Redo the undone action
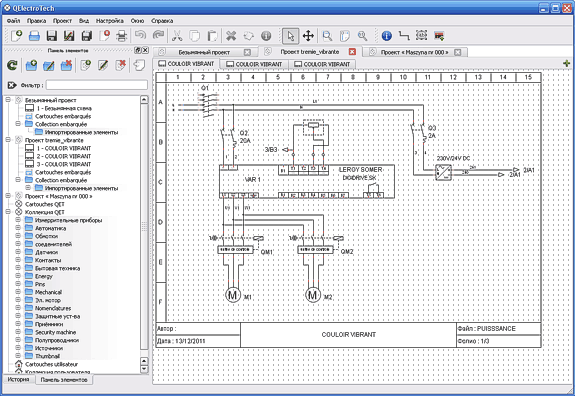 click(x=158, y=36)
